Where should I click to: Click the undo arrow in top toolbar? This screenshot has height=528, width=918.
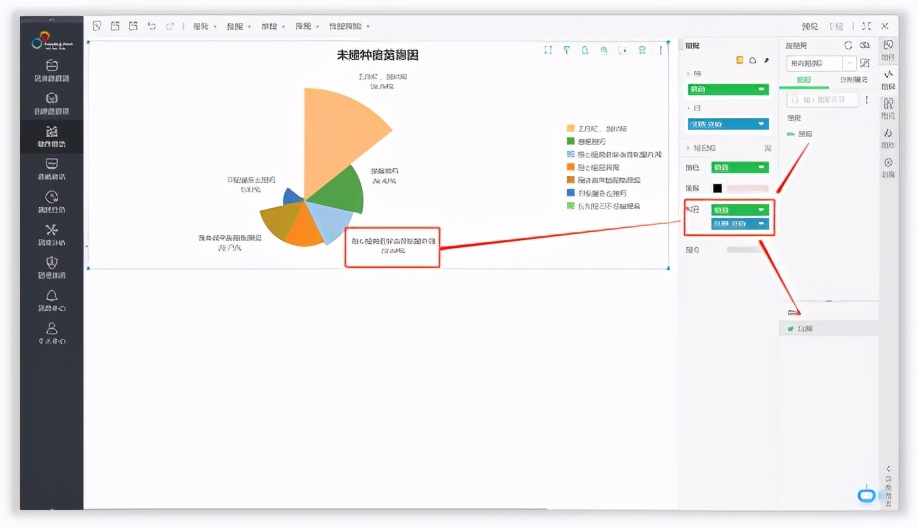pos(151,26)
